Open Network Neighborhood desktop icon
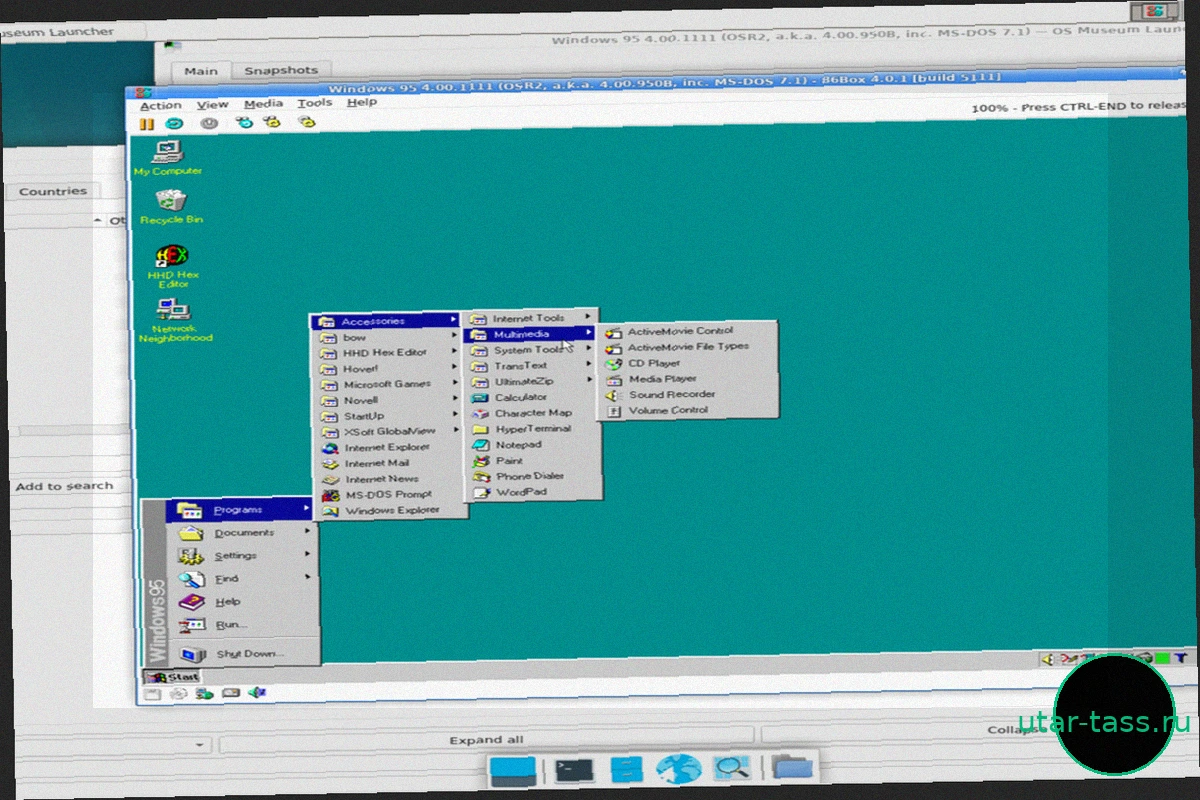This screenshot has width=1200, height=800. pyautogui.click(x=175, y=320)
